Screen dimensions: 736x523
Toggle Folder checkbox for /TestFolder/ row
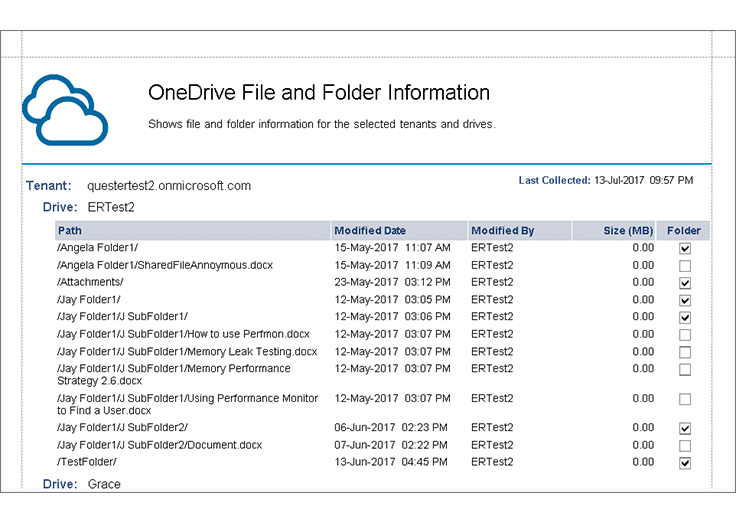(x=685, y=463)
